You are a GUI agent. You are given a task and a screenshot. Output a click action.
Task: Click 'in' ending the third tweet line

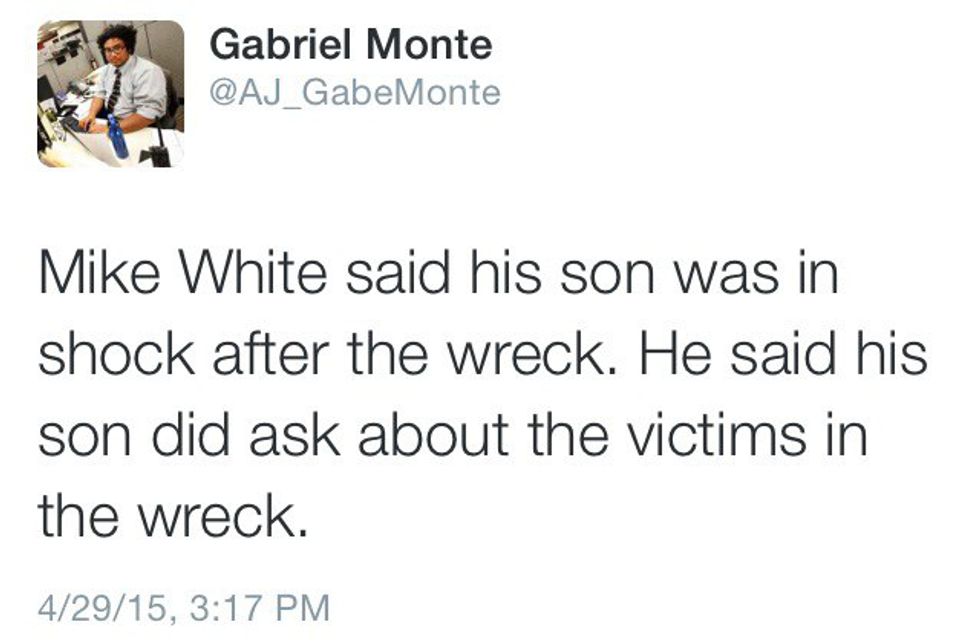848,438
